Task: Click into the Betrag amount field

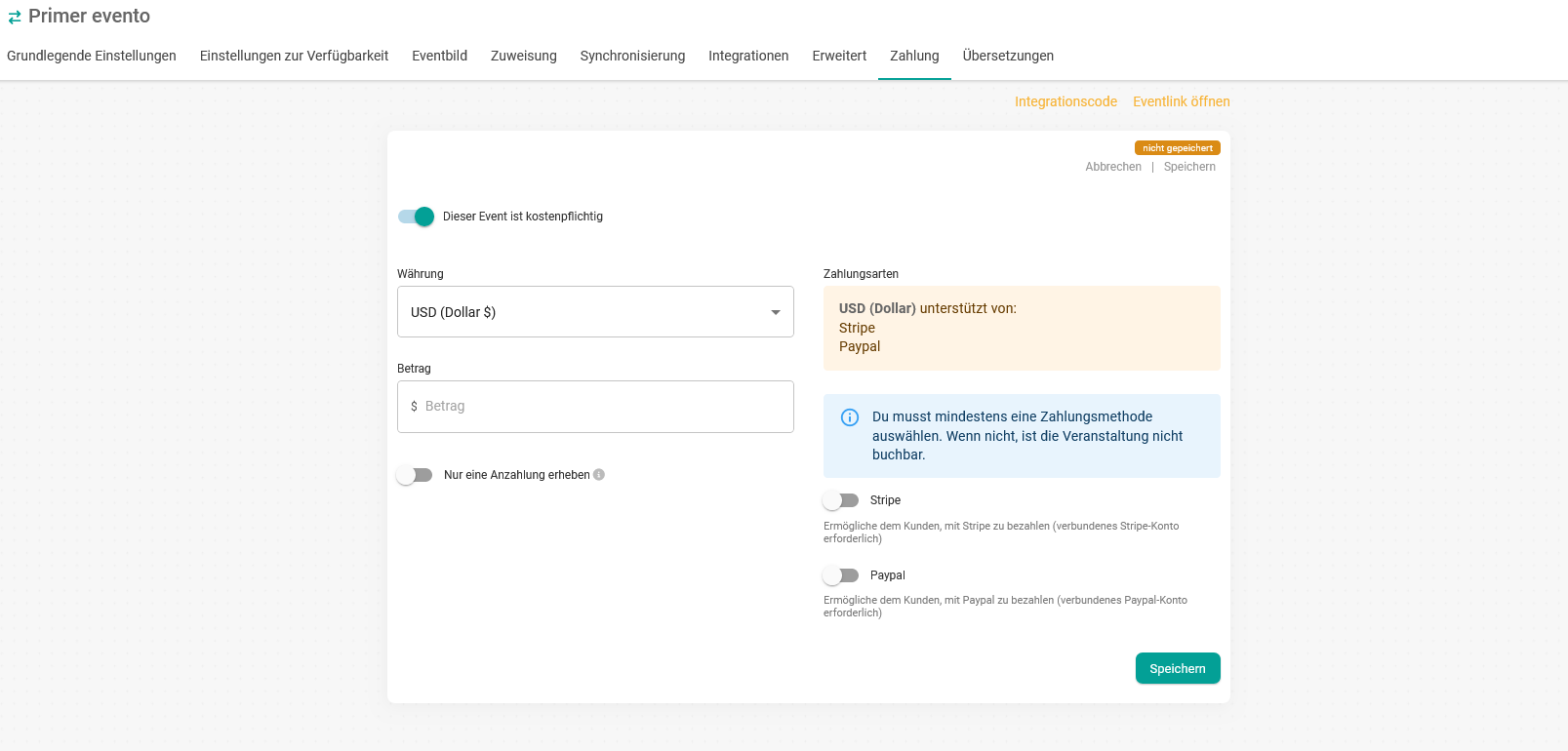Action: click(605, 407)
